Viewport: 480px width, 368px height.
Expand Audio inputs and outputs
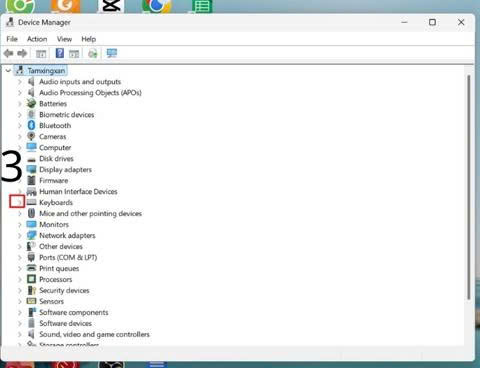click(20, 82)
